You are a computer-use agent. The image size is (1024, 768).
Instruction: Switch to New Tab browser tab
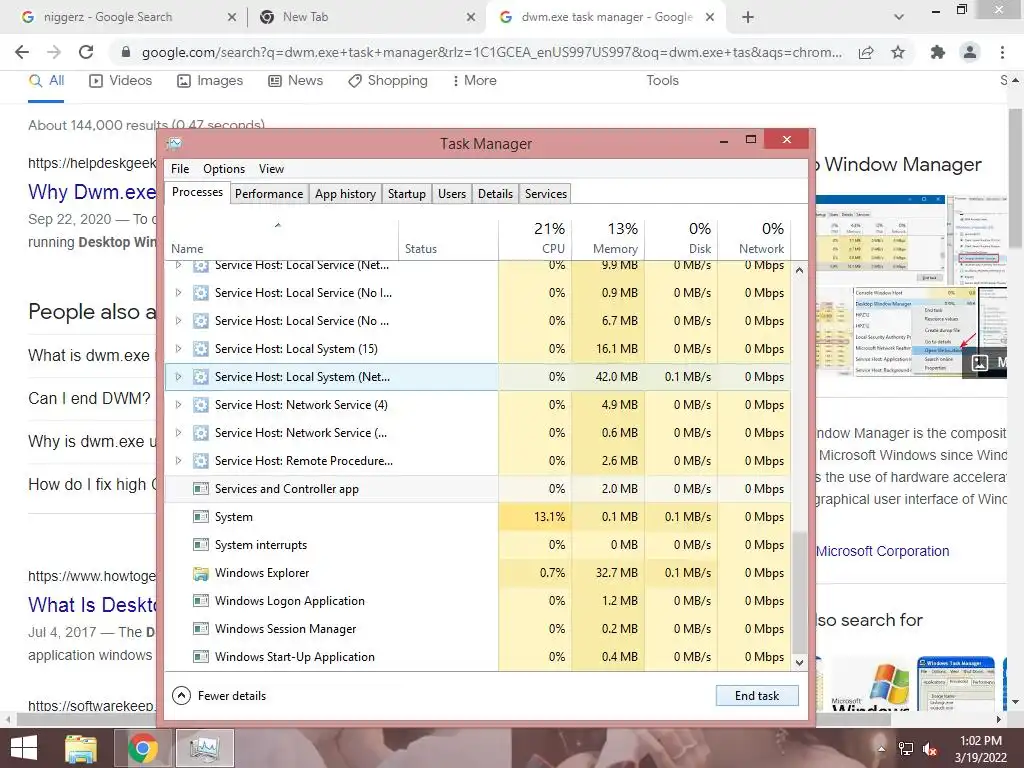tap(366, 17)
